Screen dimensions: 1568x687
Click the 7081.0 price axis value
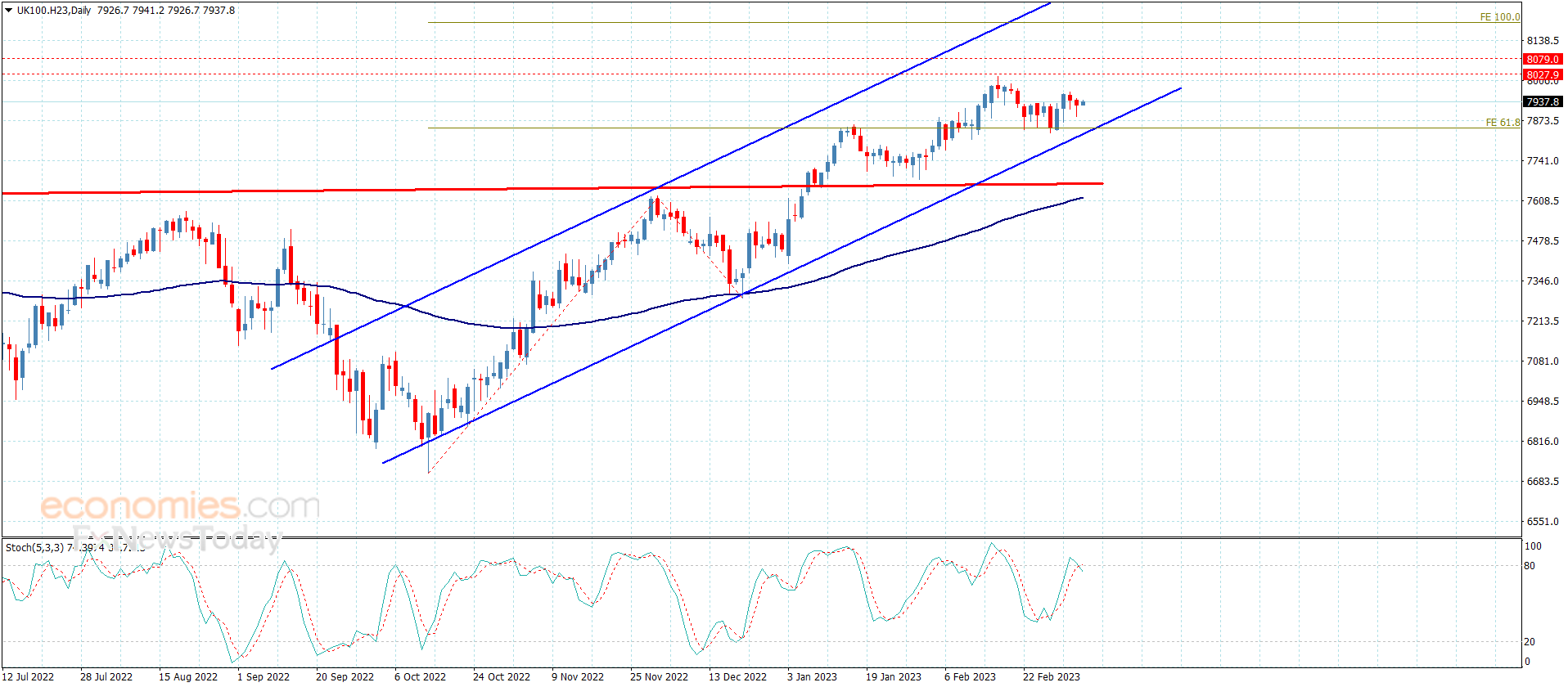pyautogui.click(x=1542, y=361)
